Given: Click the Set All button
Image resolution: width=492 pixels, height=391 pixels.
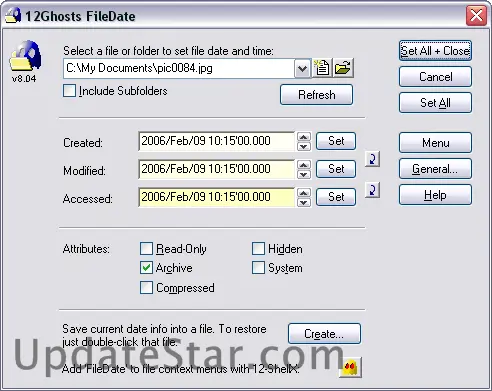Looking at the screenshot, I should (435, 103).
